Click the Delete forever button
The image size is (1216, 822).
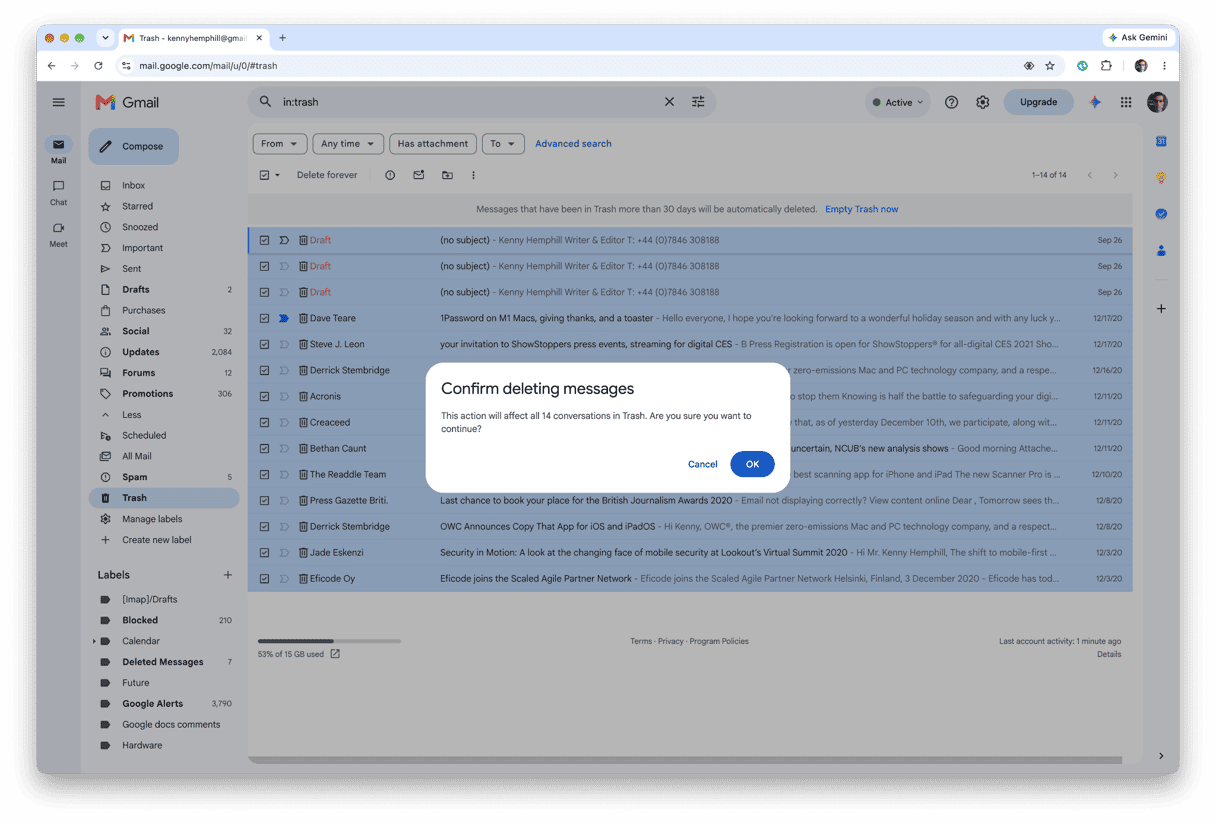pos(327,175)
